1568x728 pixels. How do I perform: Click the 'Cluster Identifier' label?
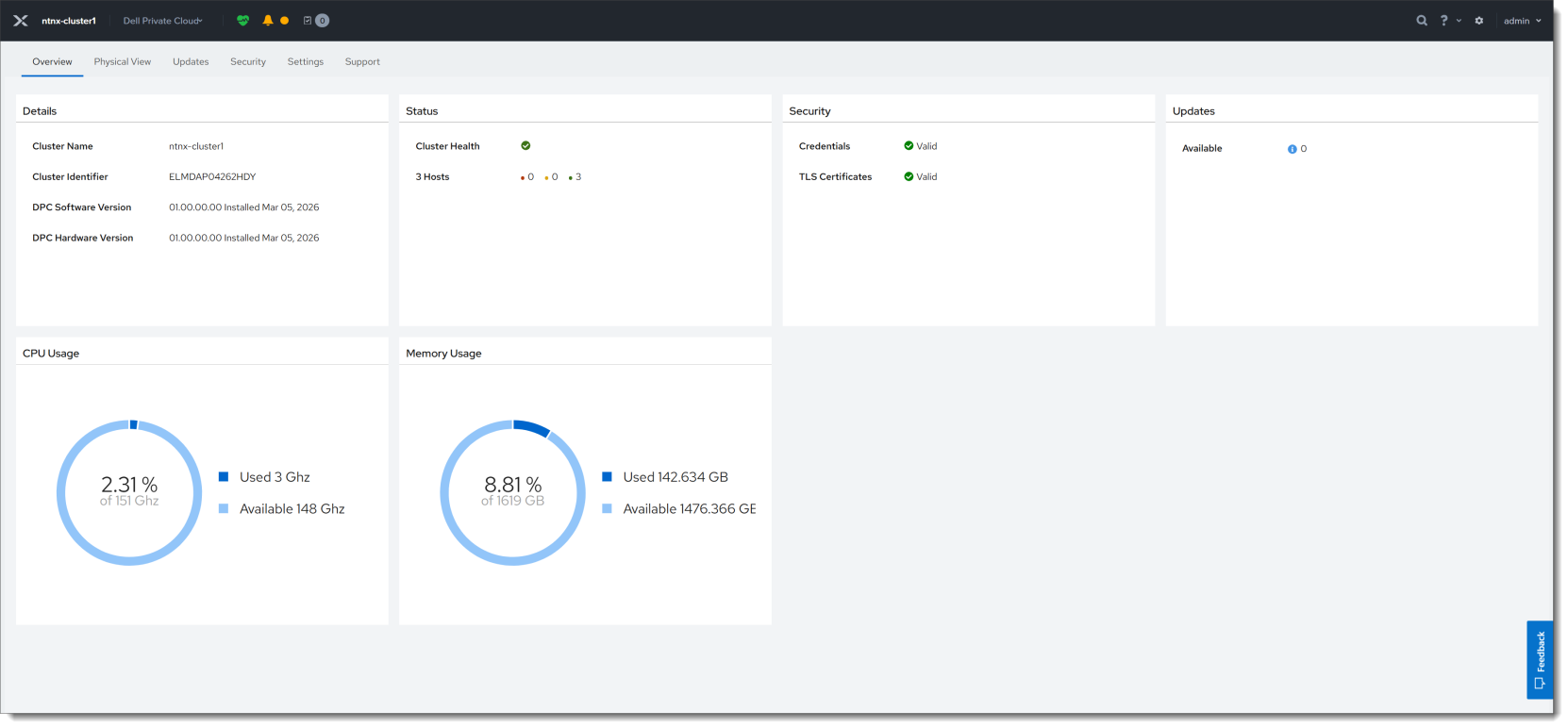click(x=70, y=177)
